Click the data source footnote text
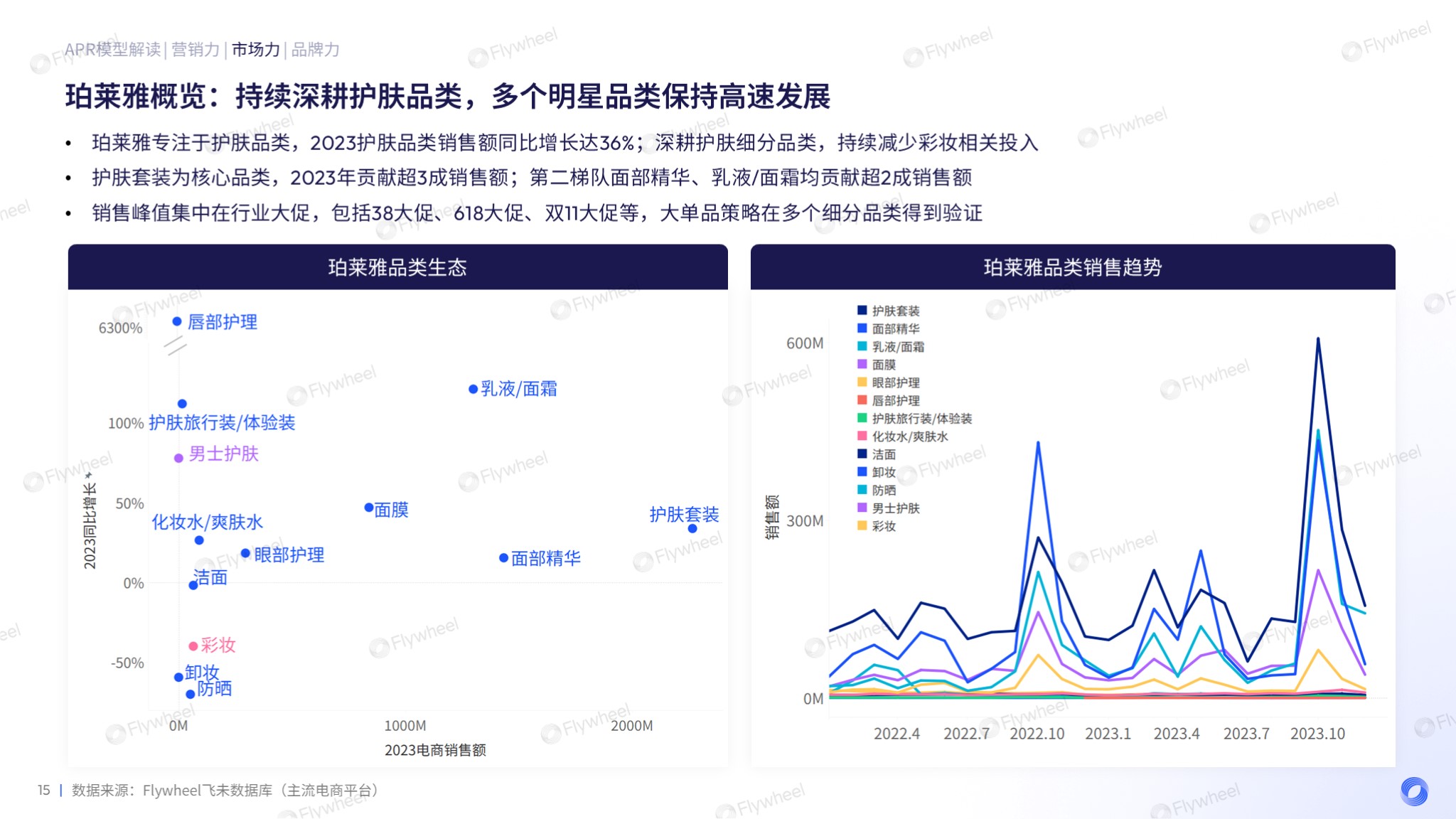This screenshot has width=1456, height=819. pyautogui.click(x=228, y=791)
